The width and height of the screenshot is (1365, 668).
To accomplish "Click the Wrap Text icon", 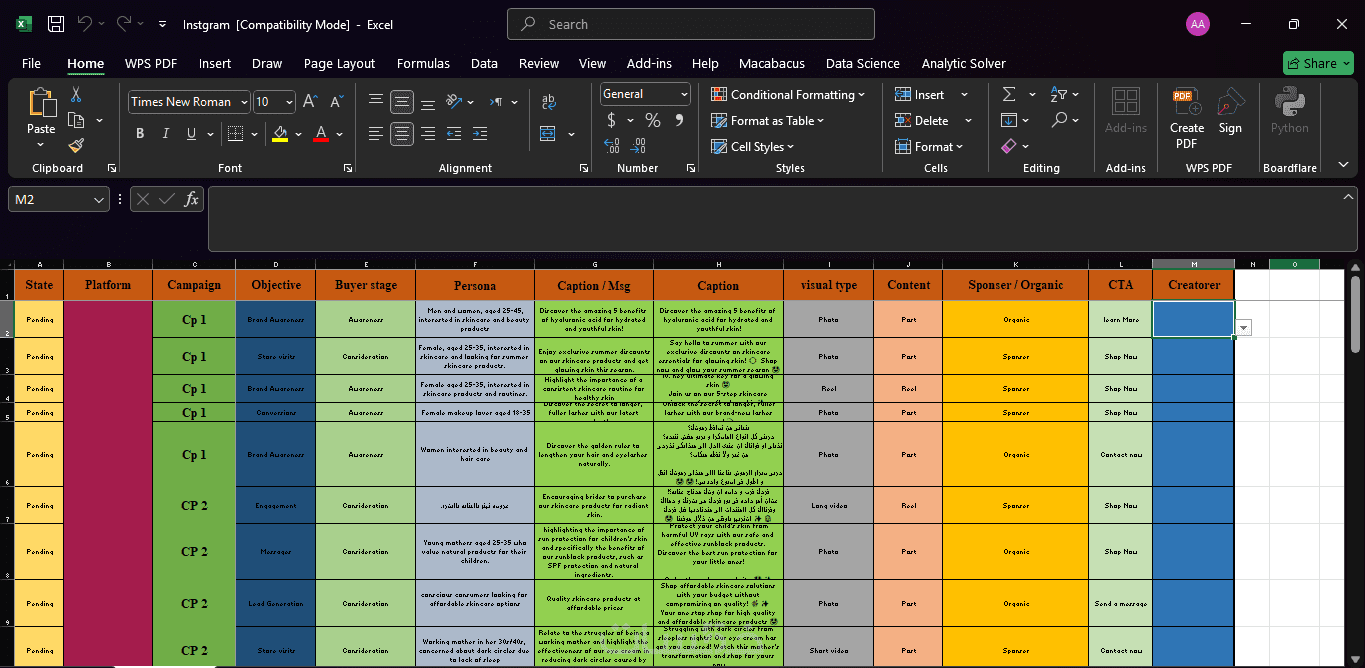I will coord(548,102).
